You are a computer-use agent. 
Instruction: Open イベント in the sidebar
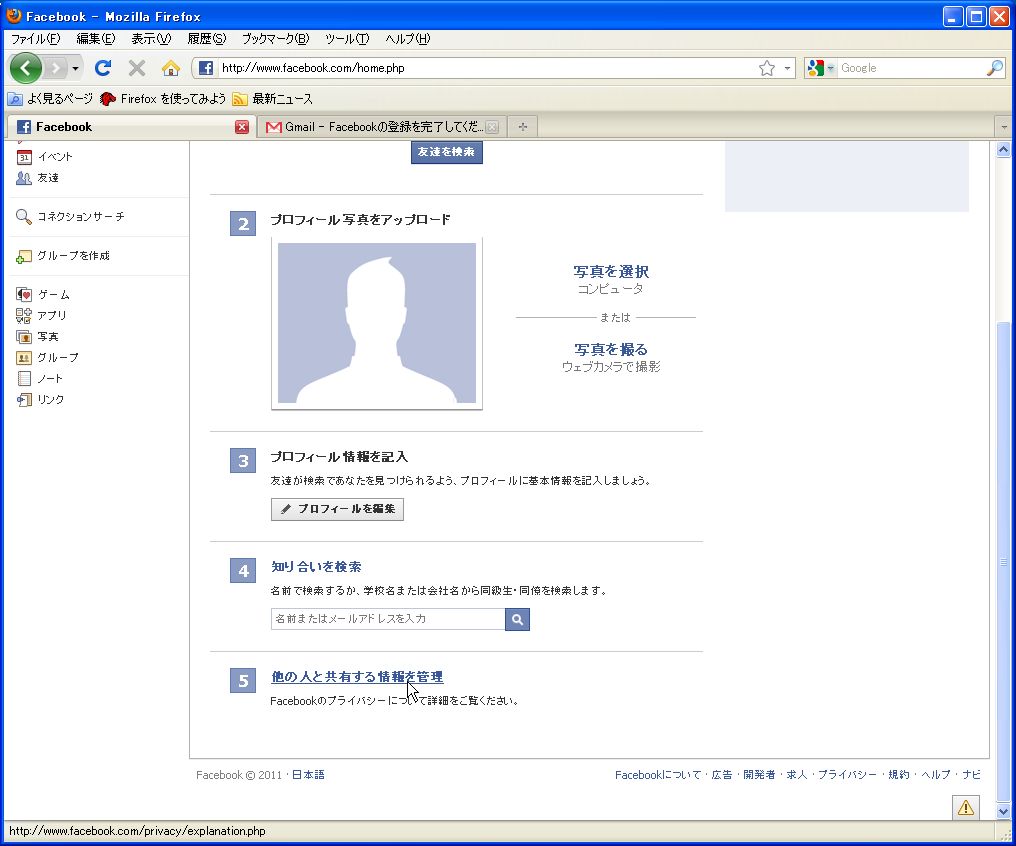44,157
